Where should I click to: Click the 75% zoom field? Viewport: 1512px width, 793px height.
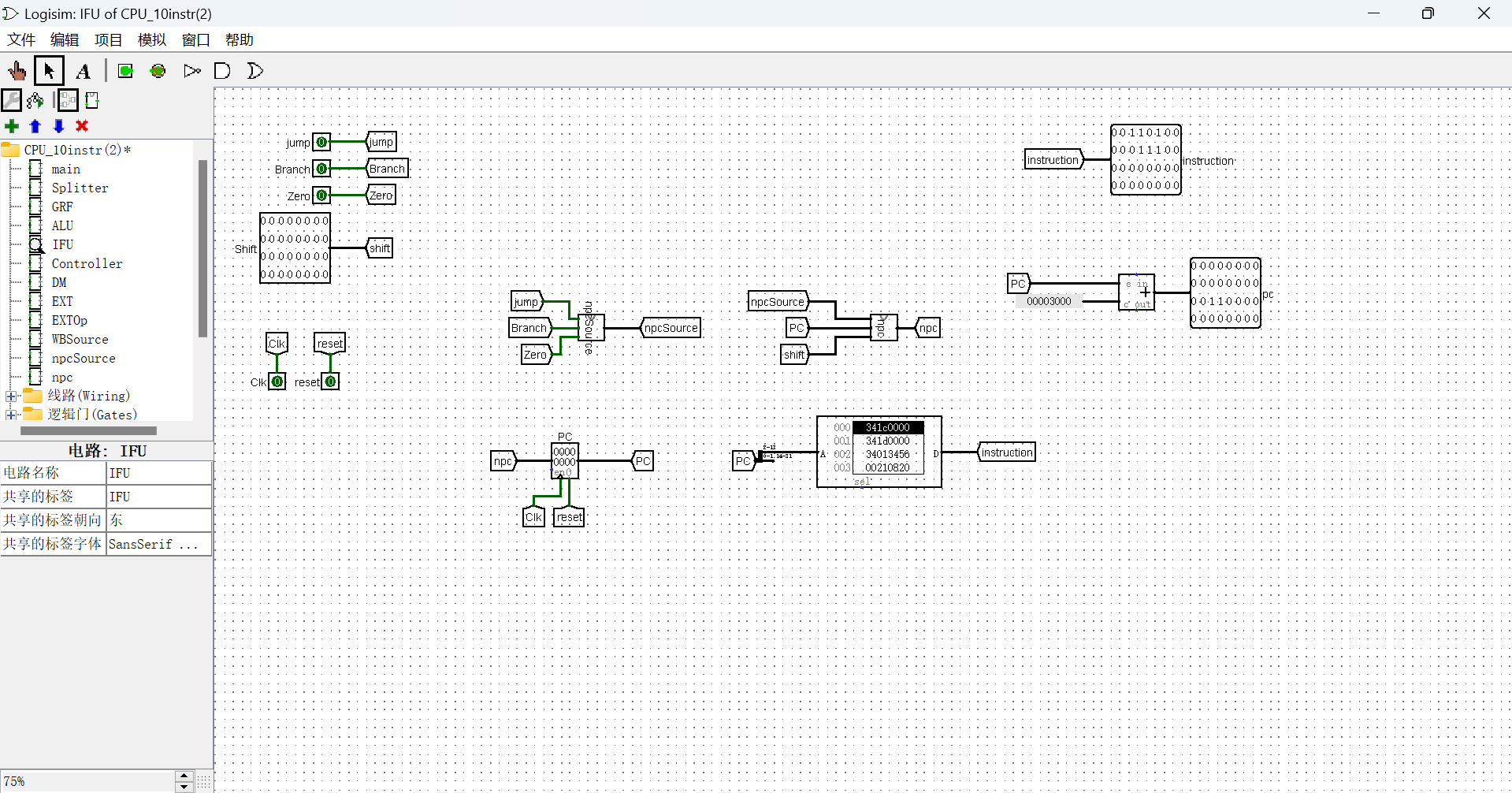tap(87, 781)
